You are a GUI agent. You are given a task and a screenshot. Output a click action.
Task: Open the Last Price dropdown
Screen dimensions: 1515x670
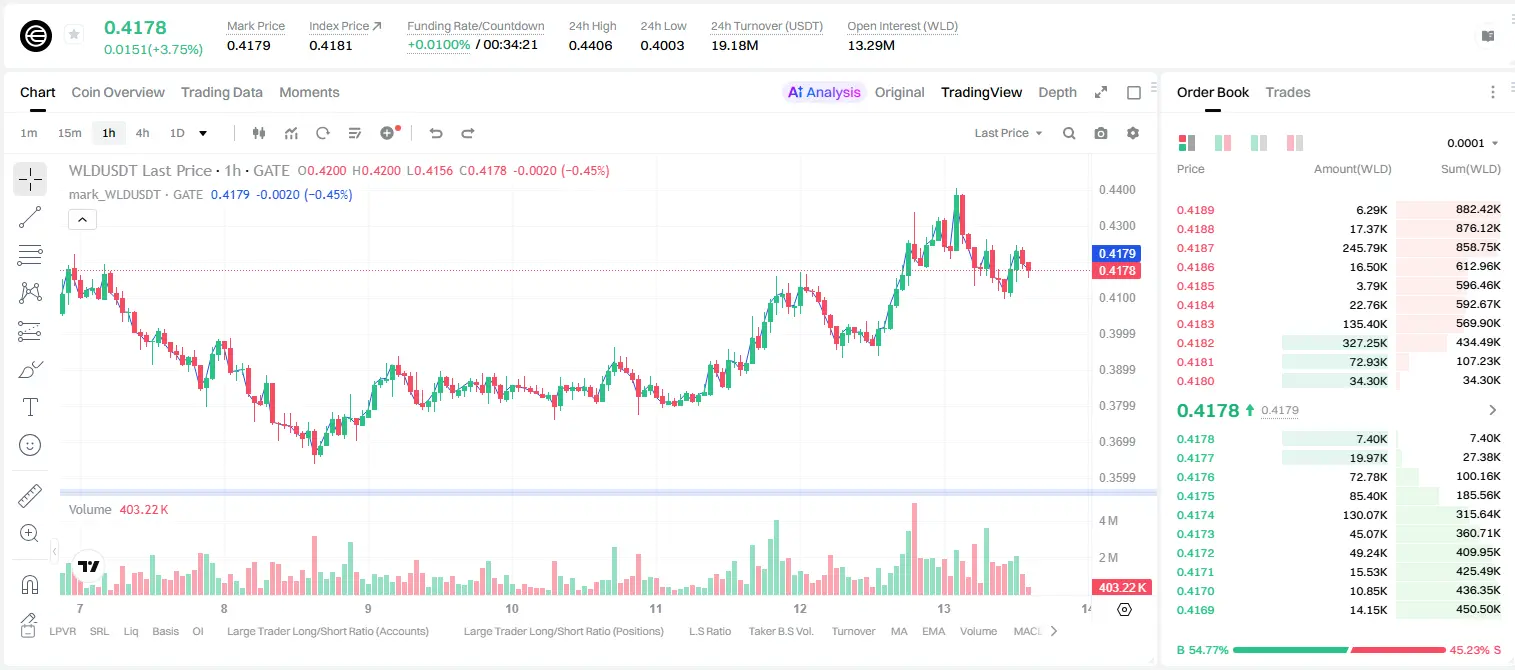pyautogui.click(x=1008, y=133)
